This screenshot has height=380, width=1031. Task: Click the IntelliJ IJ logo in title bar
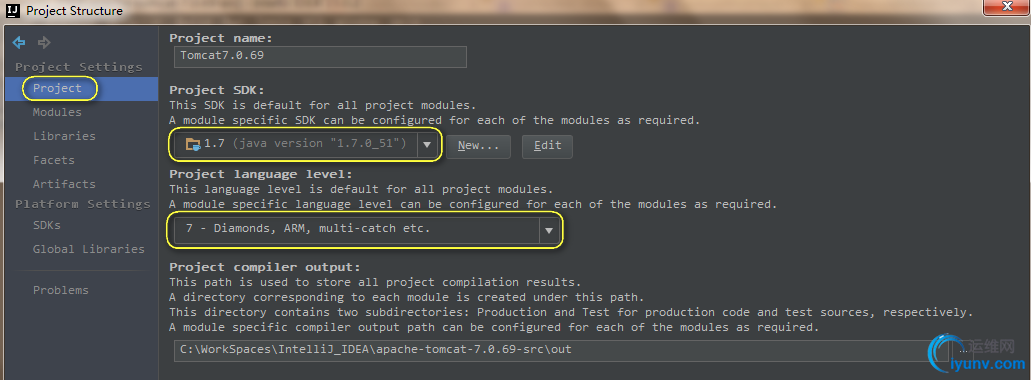[x=13, y=11]
